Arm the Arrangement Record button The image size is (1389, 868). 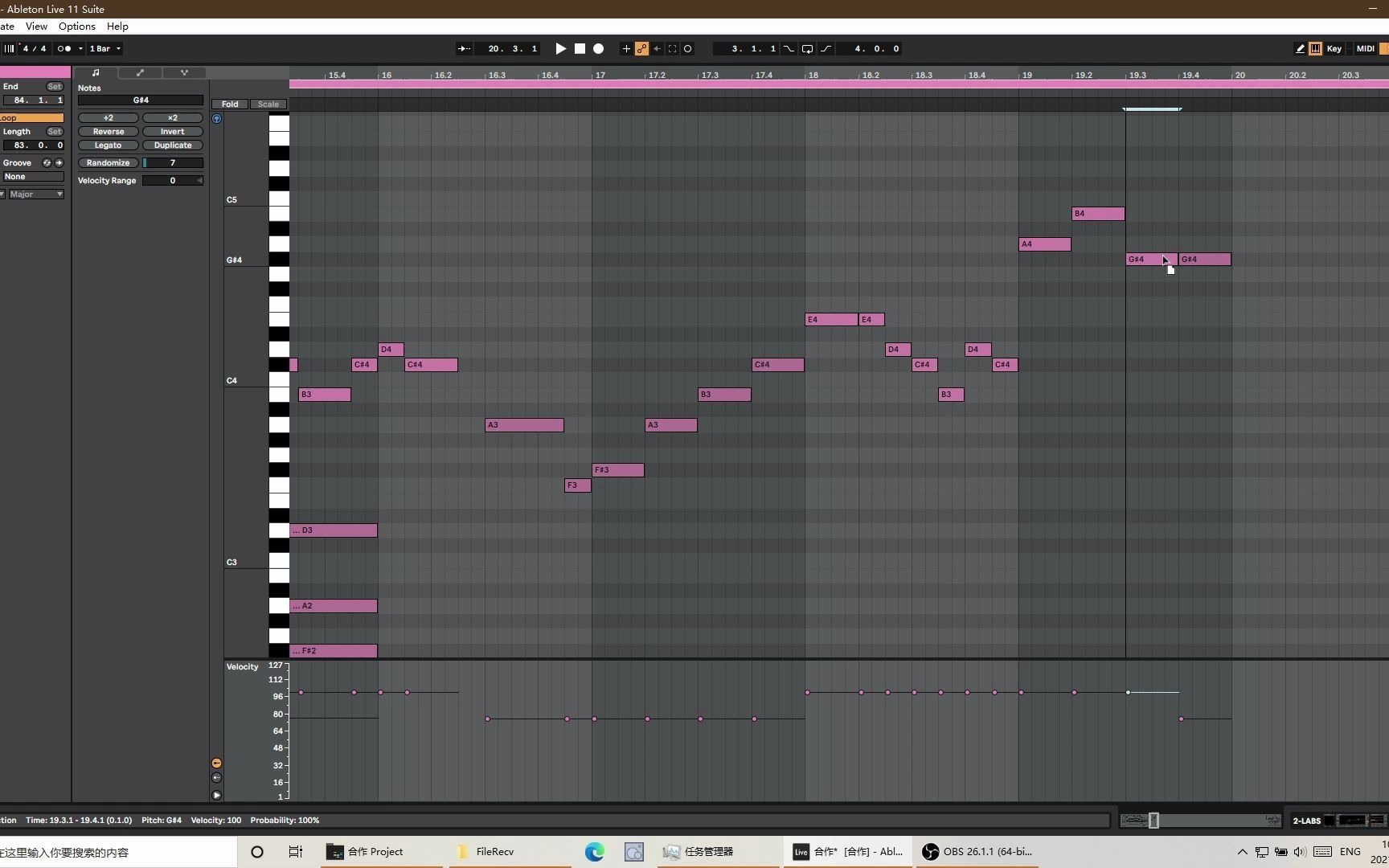click(598, 49)
